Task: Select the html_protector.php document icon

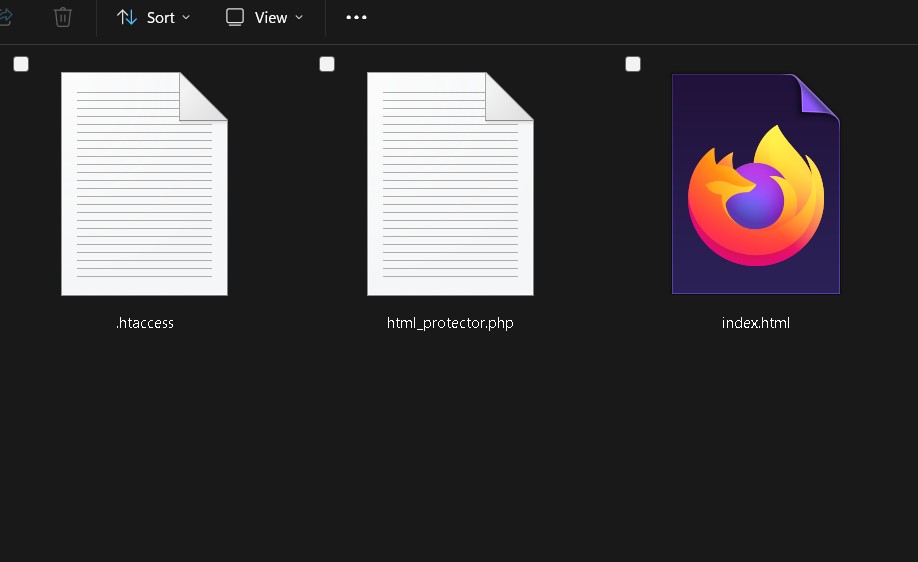Action: click(x=450, y=184)
